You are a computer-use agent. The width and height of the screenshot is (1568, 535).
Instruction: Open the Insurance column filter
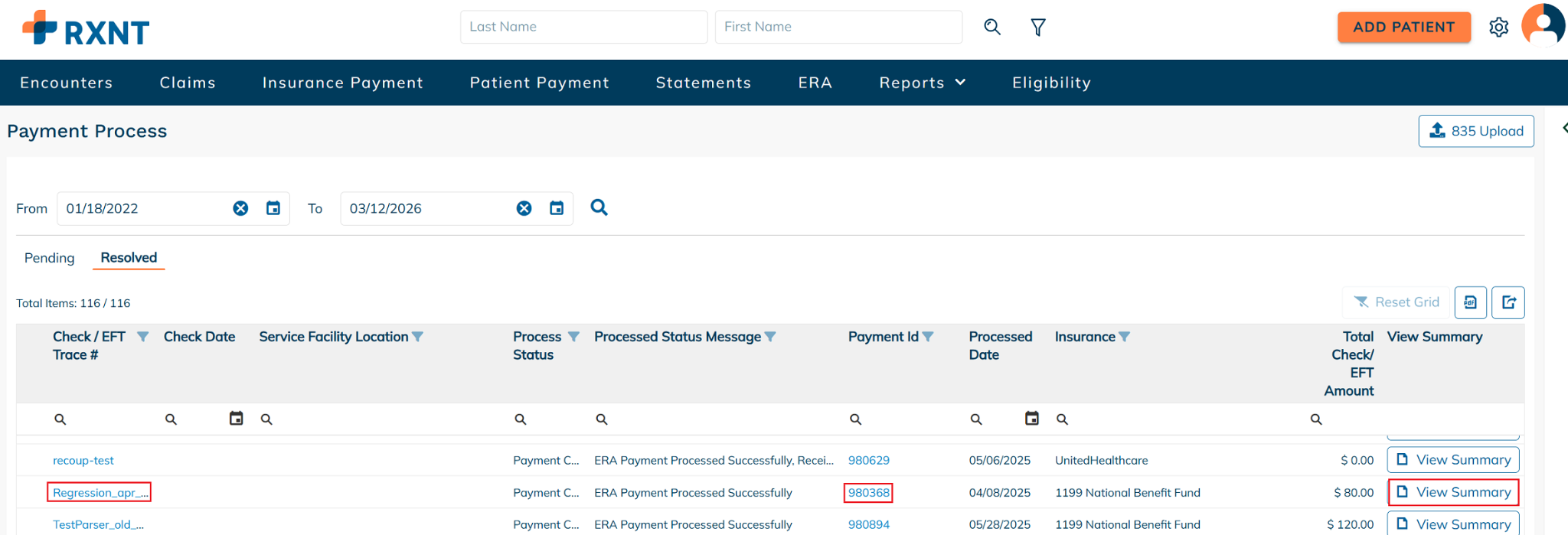pyautogui.click(x=1124, y=337)
